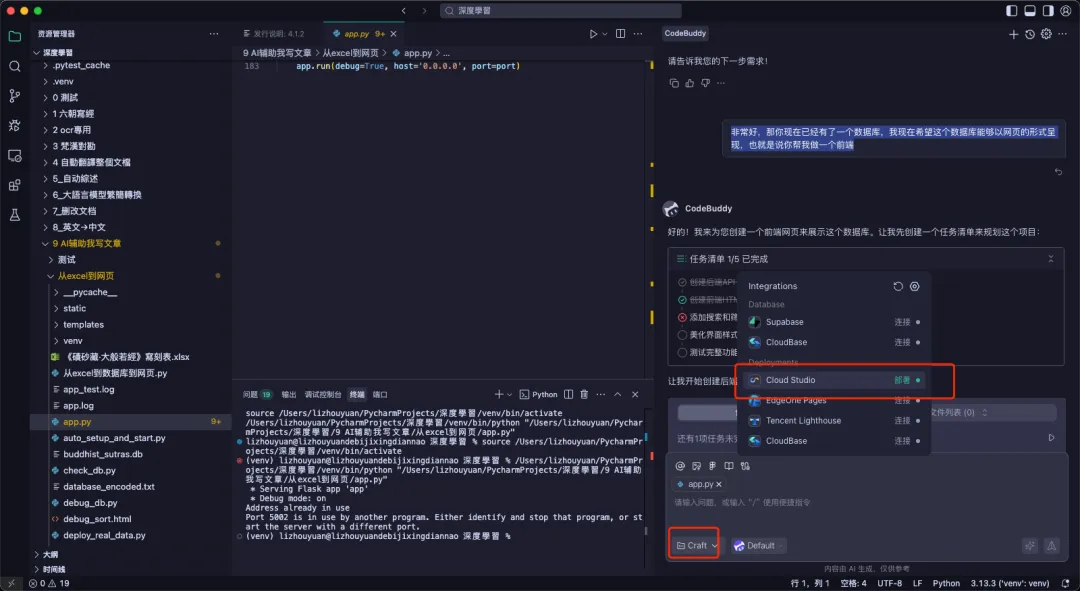Open deploy_real_data.py in explorer

[104, 535]
